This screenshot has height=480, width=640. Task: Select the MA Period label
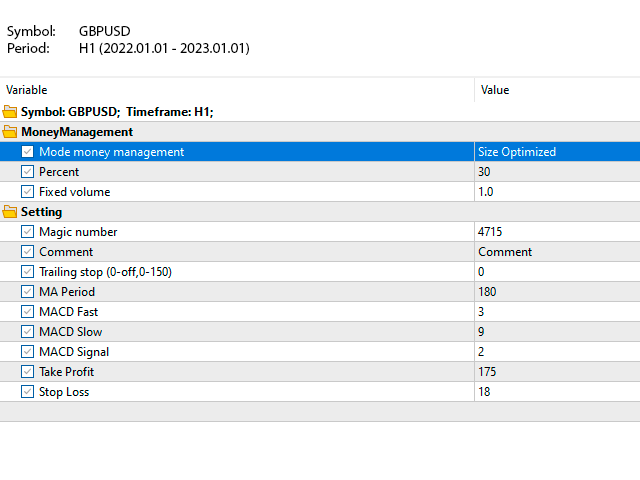(x=67, y=292)
